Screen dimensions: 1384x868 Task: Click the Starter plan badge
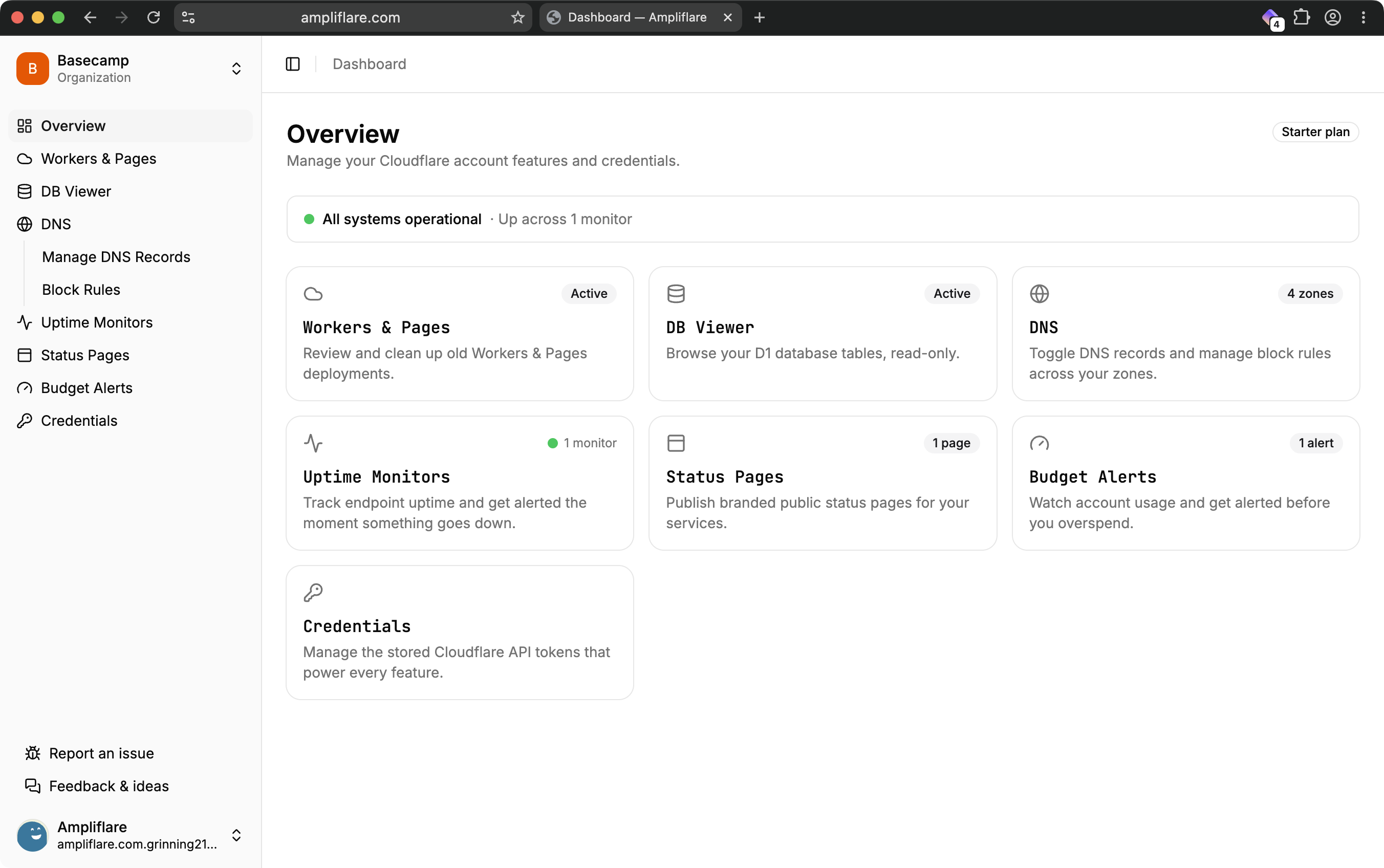(1315, 132)
